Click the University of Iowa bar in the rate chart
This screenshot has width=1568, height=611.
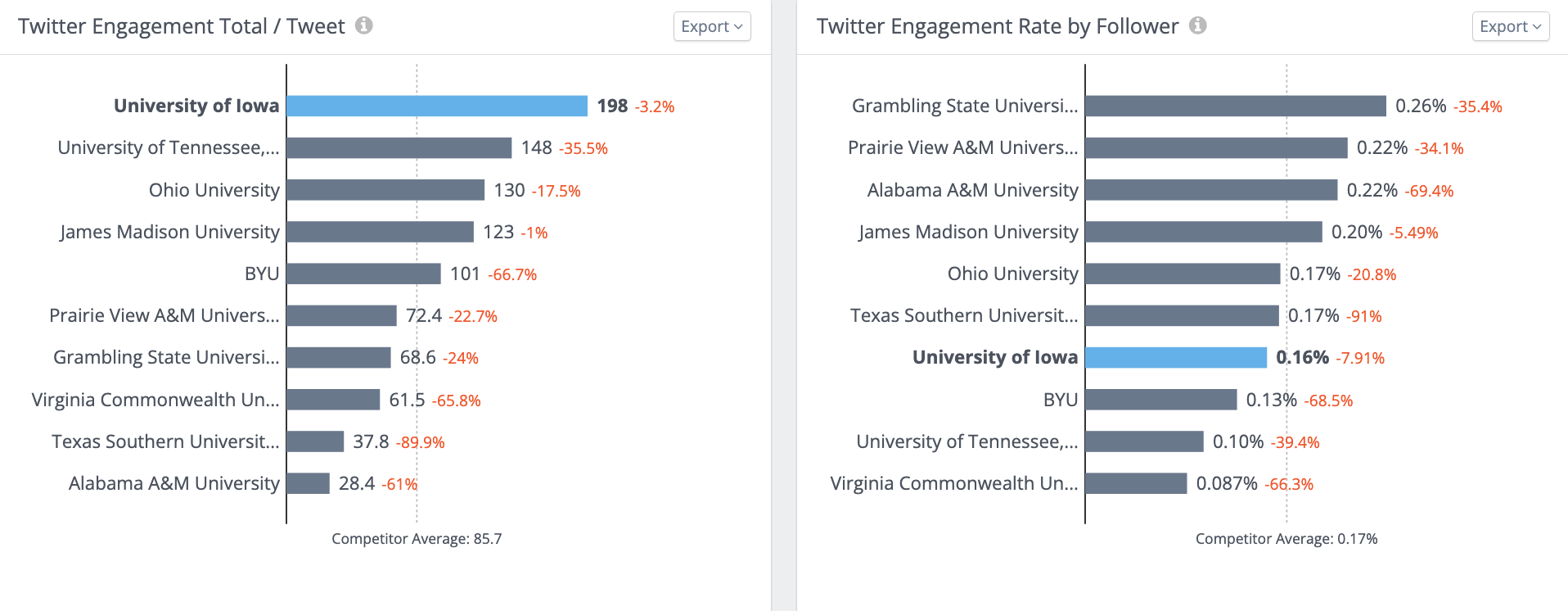click(x=1174, y=357)
